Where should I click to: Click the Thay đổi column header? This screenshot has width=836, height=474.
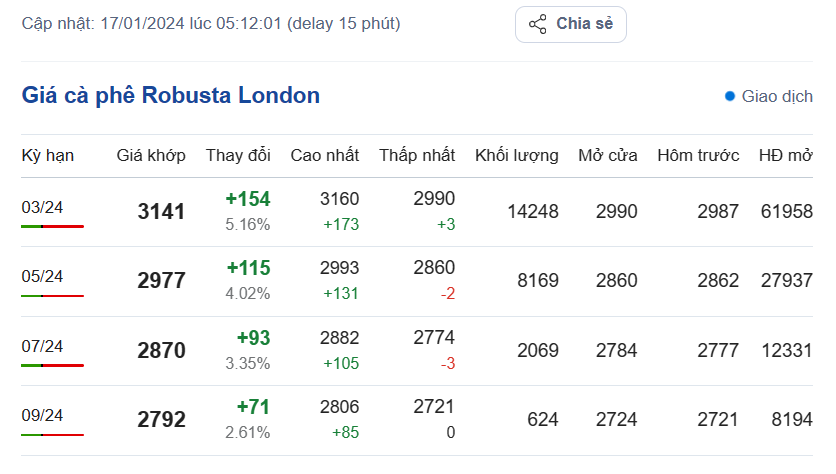pos(238,155)
